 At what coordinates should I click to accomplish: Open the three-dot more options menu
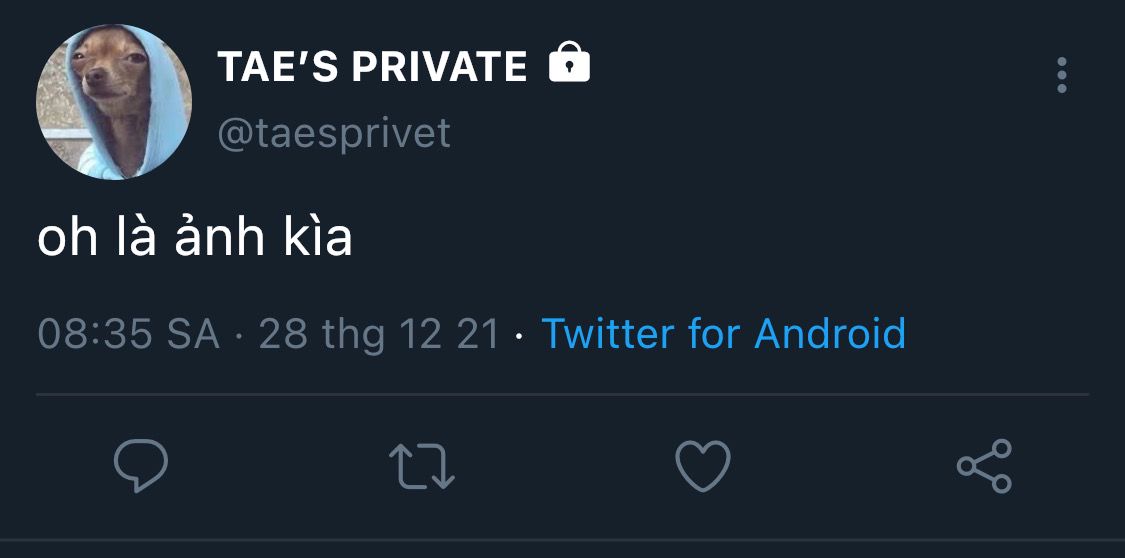click(x=1061, y=75)
